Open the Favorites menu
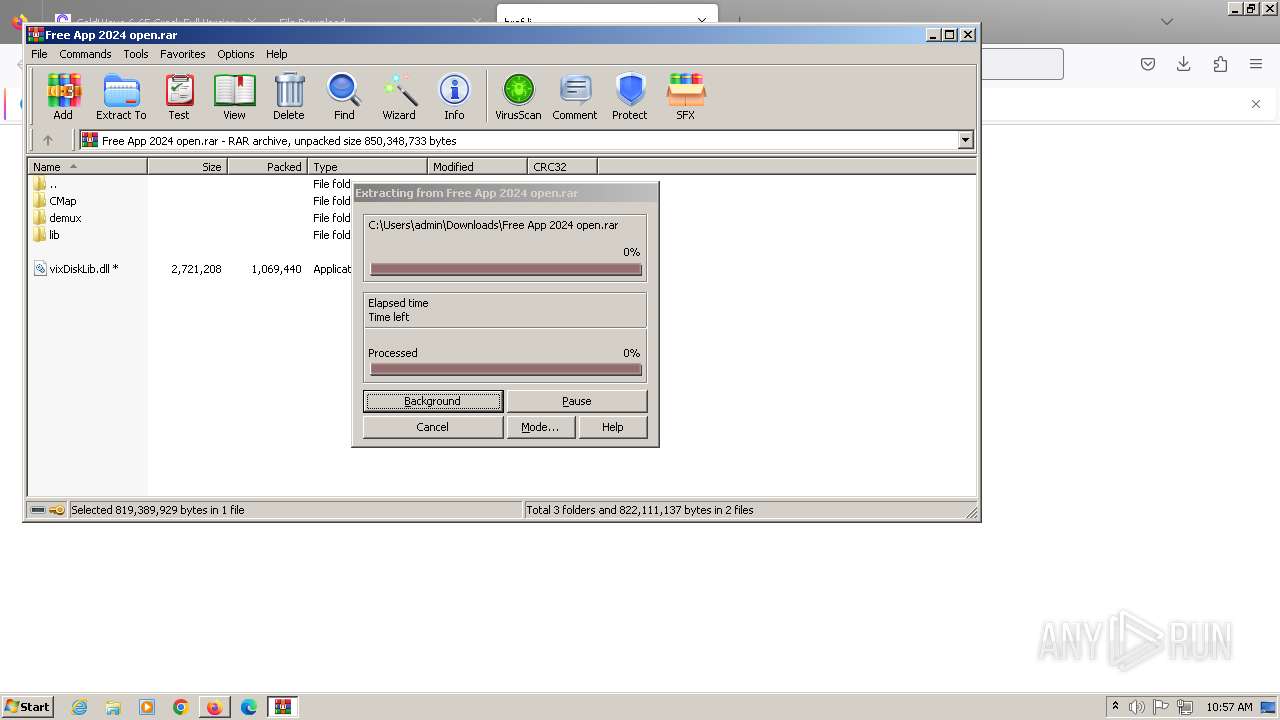 point(183,54)
